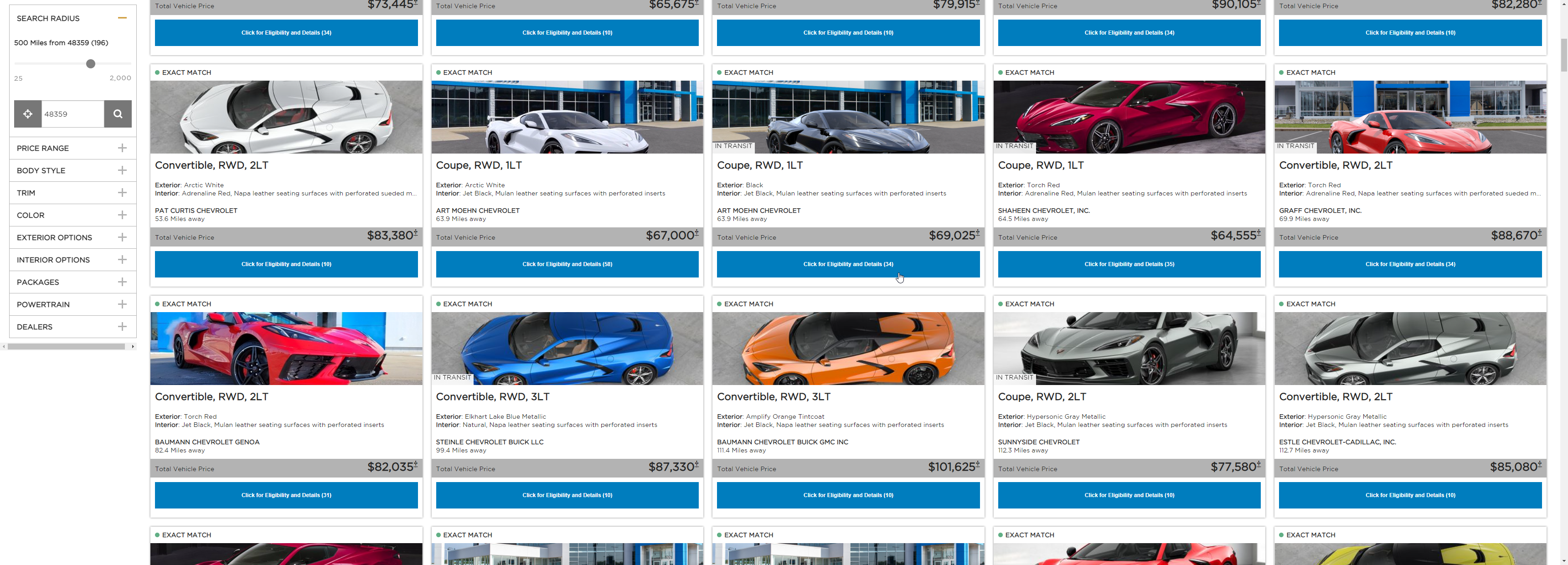Screen dimensions: 1568x565
Task: Click the 48359 zip code input field
Action: pyautogui.click(x=73, y=114)
